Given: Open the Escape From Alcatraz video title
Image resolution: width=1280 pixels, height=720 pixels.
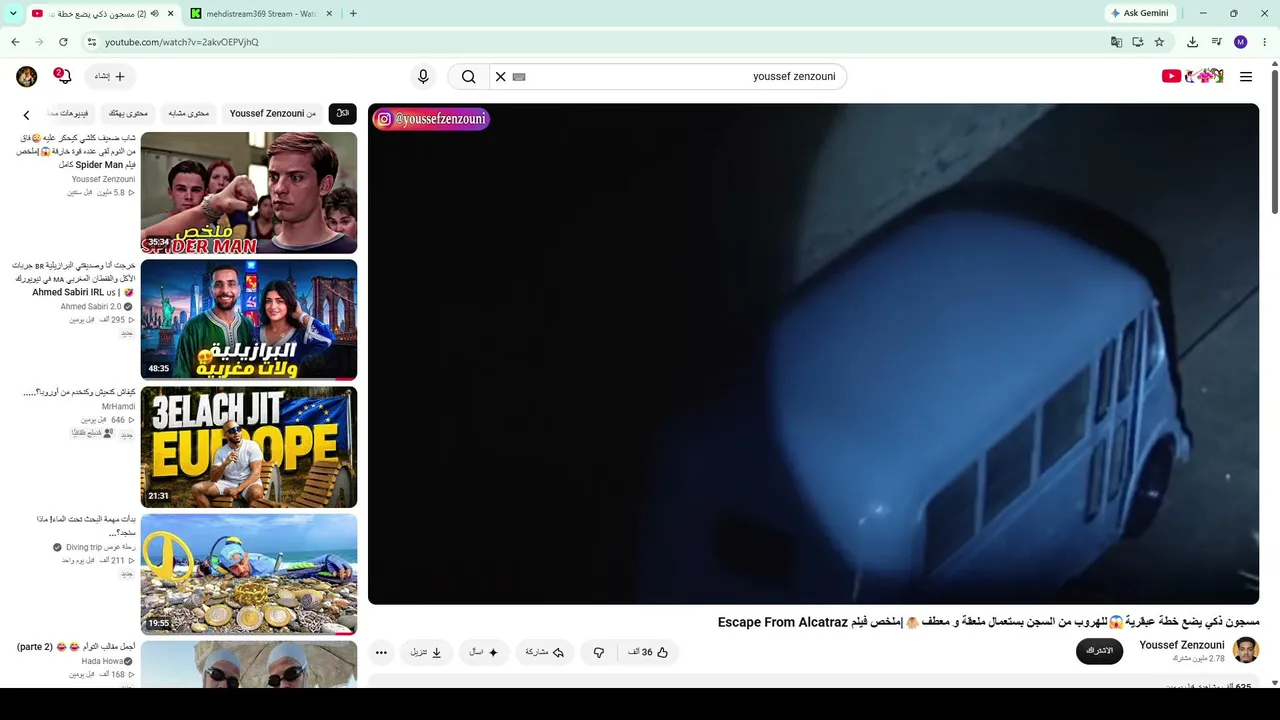Looking at the screenshot, I should click(988, 622).
